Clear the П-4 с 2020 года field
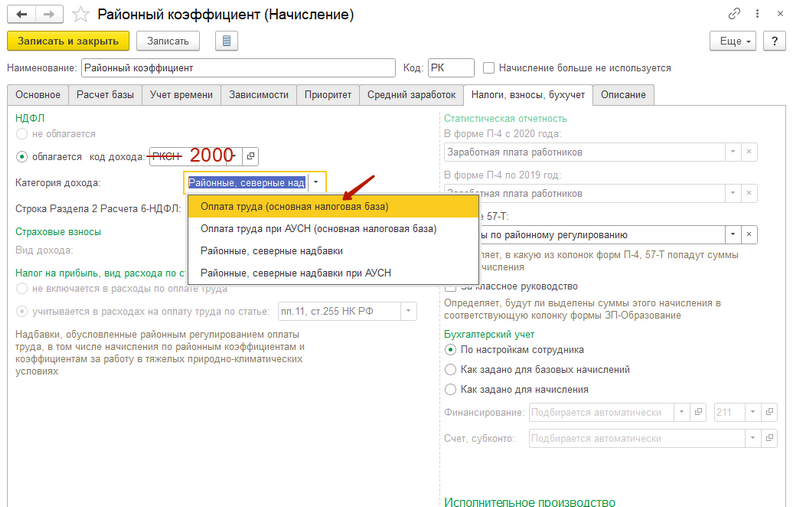The width and height of the screenshot is (800, 507). (750, 152)
